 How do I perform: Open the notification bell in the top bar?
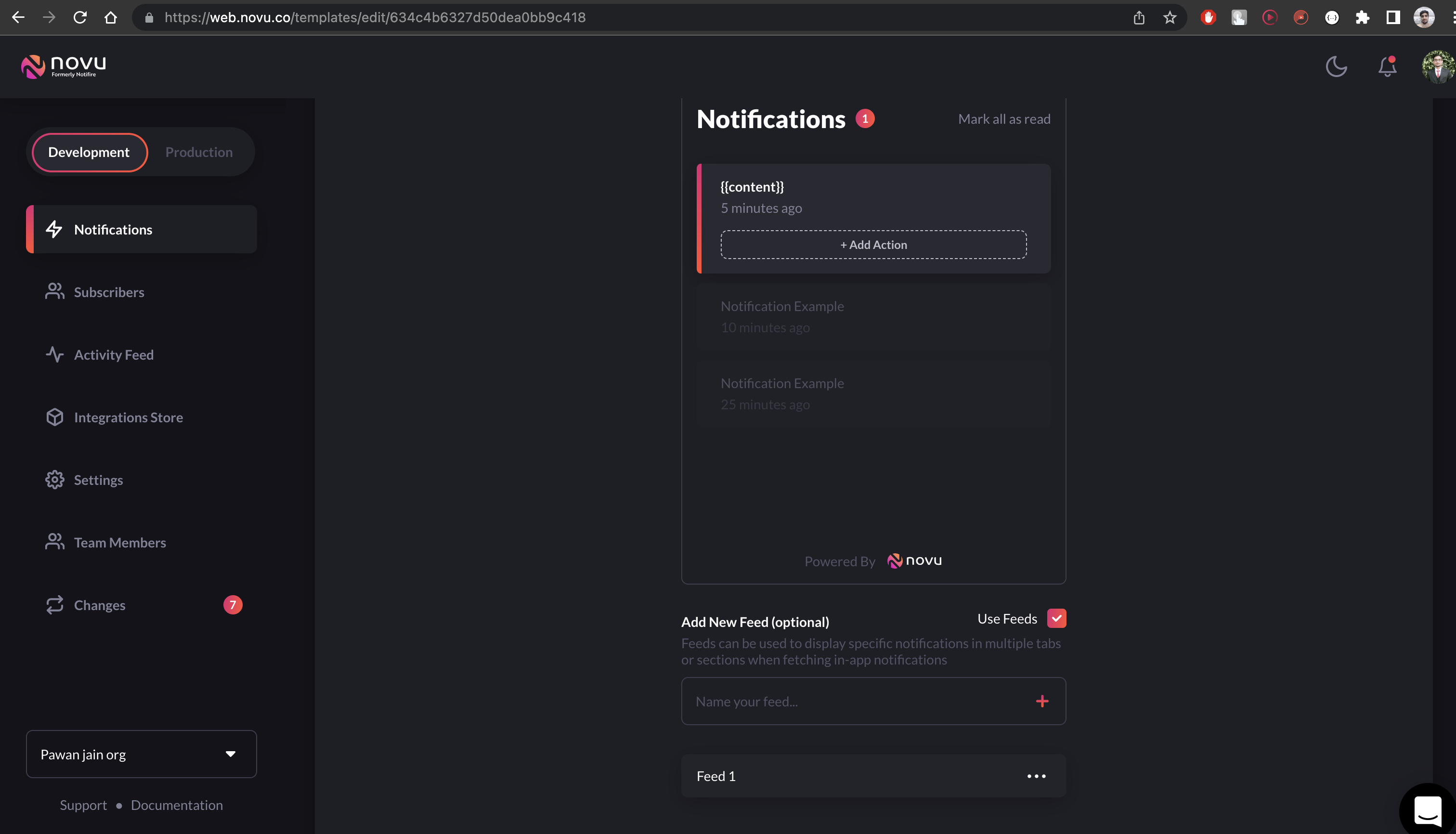(1387, 67)
